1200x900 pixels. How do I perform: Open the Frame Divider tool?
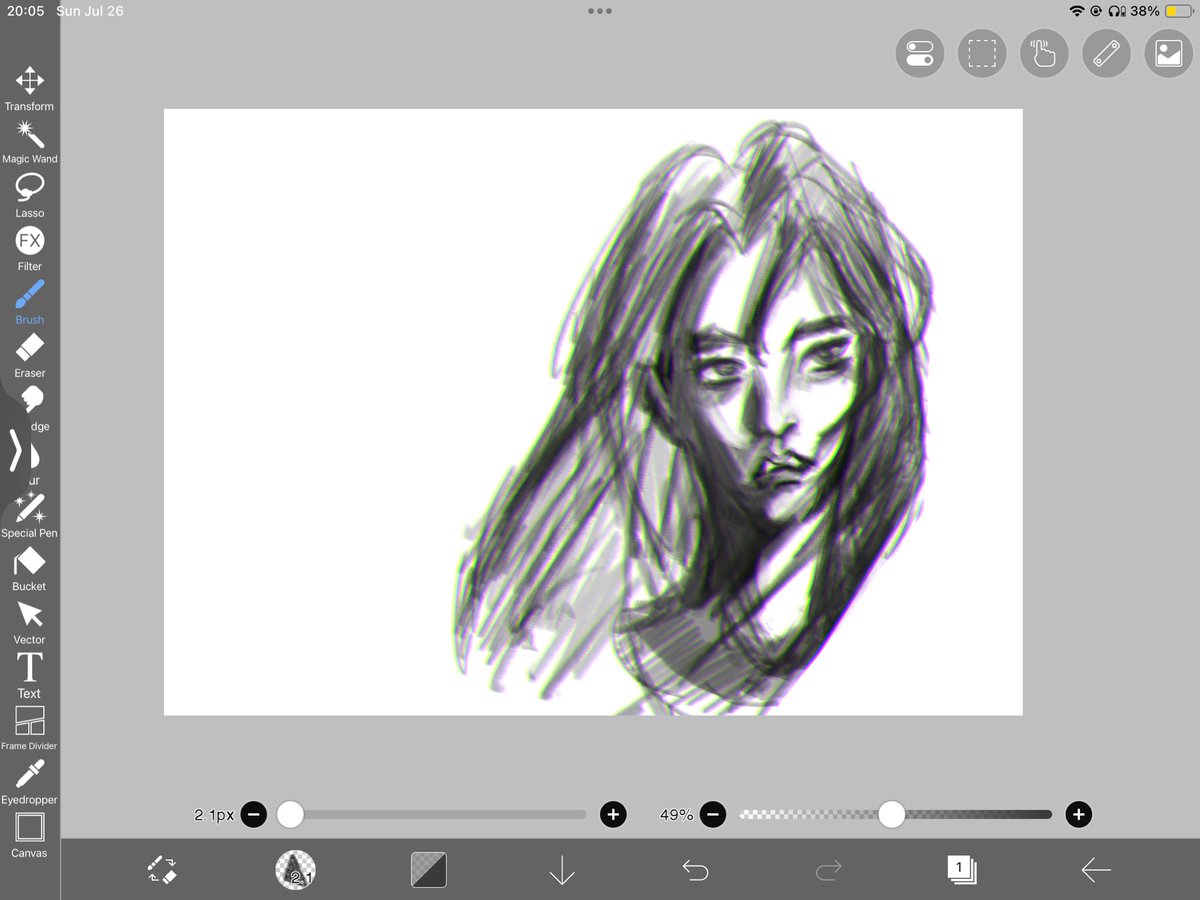pos(29,729)
